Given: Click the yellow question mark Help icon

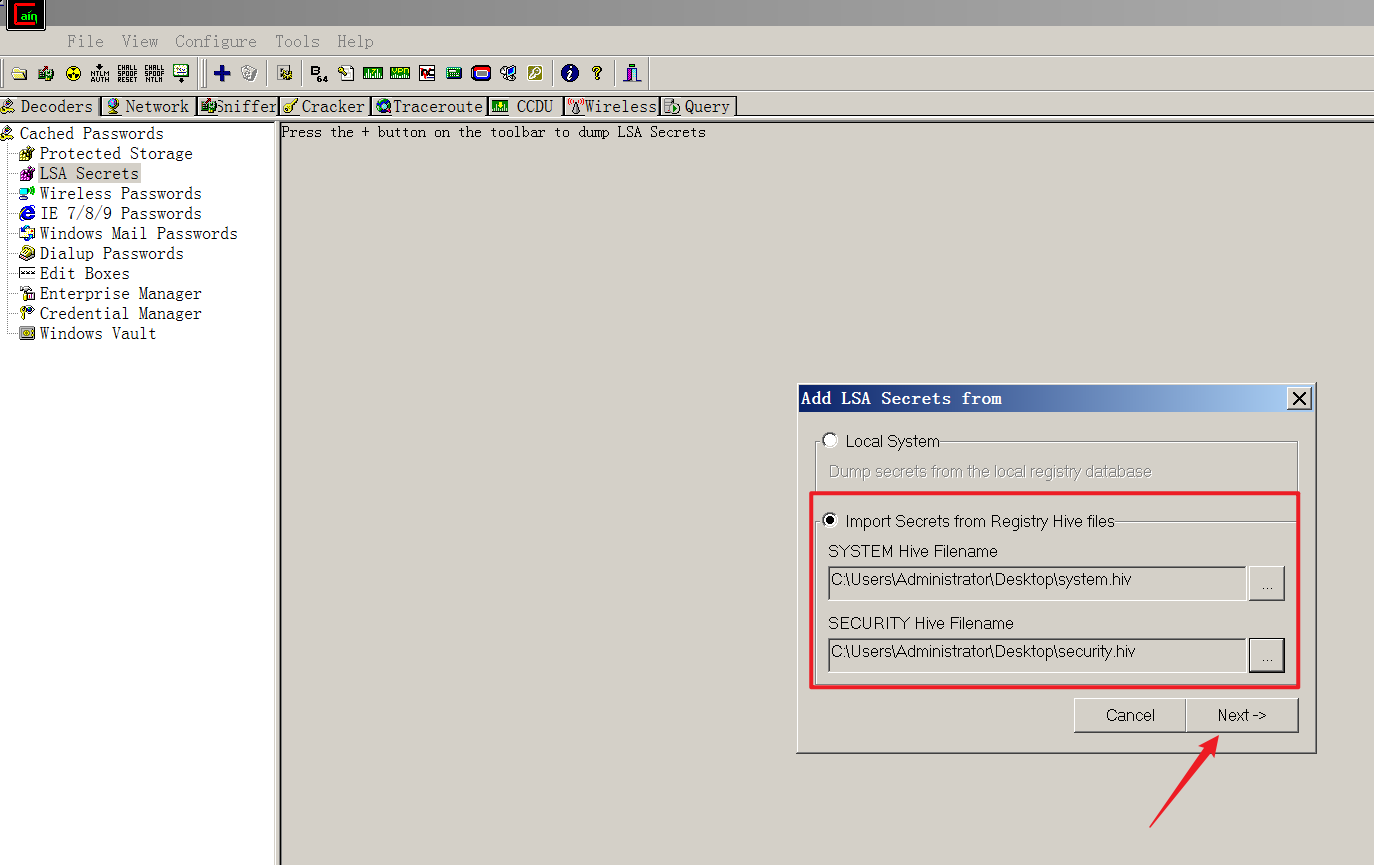Looking at the screenshot, I should [x=597, y=73].
